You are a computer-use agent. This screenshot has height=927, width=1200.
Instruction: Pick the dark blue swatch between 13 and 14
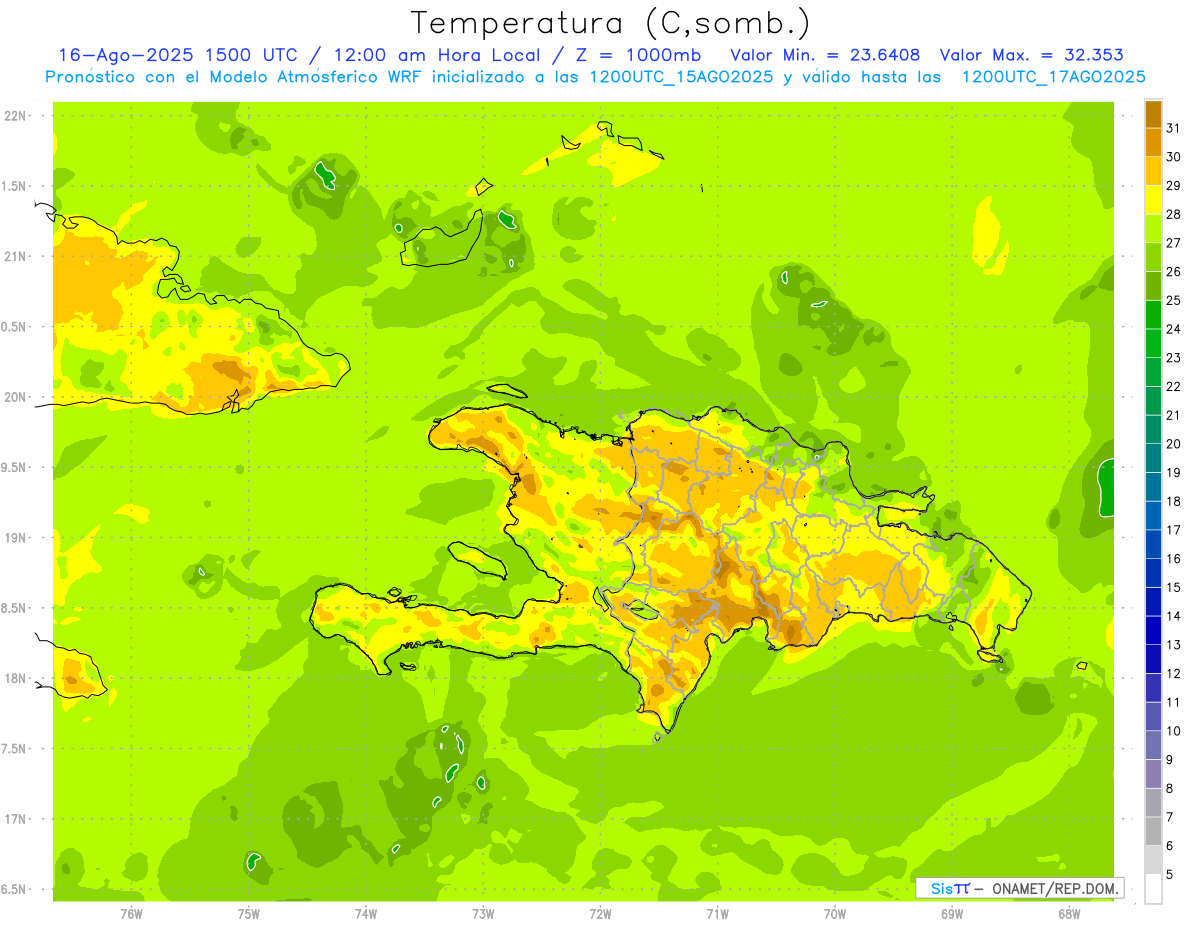pyautogui.click(x=1153, y=630)
